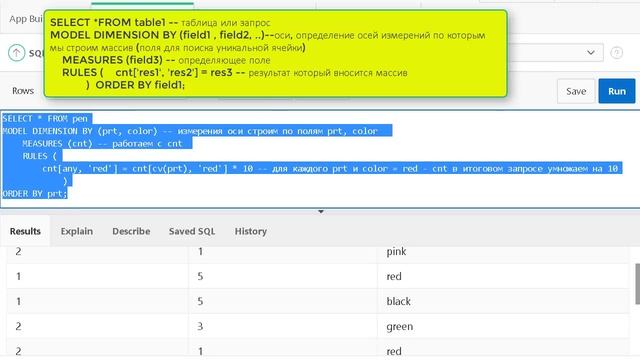Switch to the Explain tab
The image size is (640, 360).
click(77, 231)
